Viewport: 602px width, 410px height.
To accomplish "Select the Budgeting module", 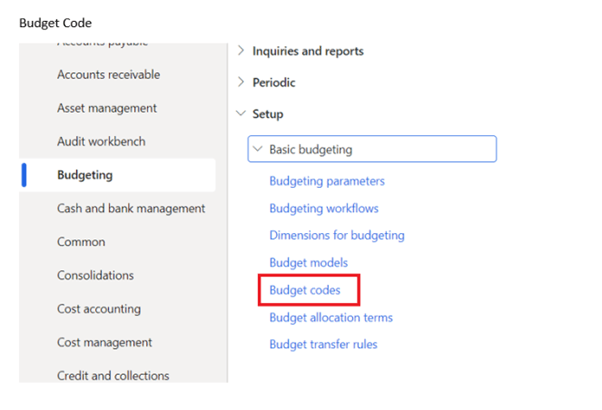I will 85,175.
